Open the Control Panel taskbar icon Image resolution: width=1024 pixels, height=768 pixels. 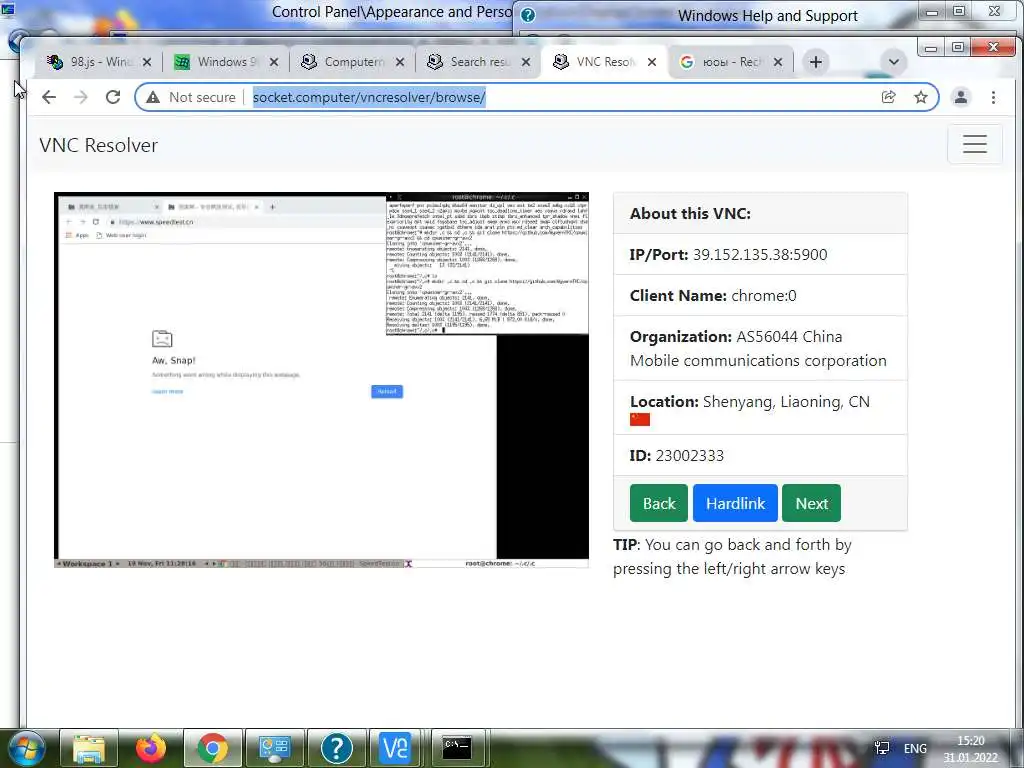pyautogui.click(x=274, y=748)
